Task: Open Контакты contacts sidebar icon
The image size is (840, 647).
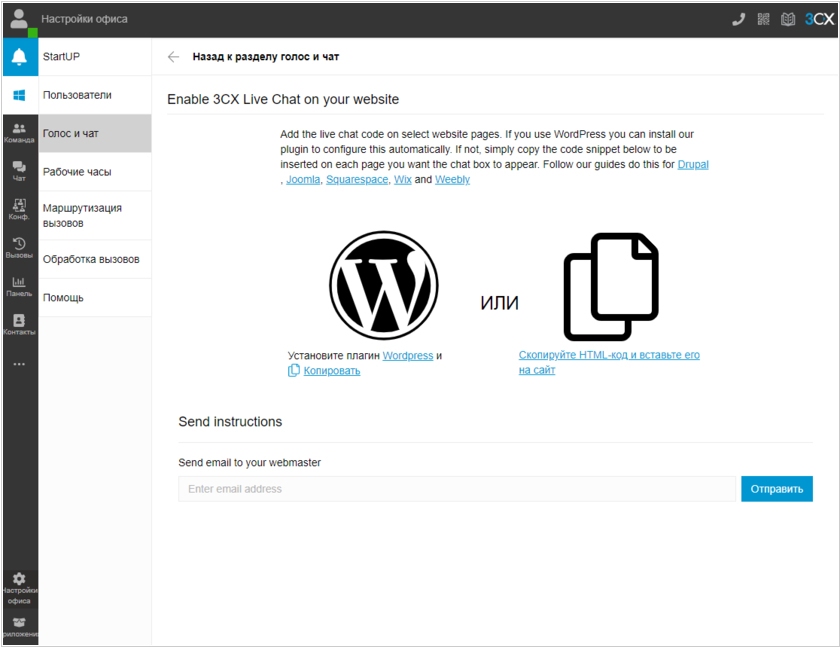Action: point(19,325)
